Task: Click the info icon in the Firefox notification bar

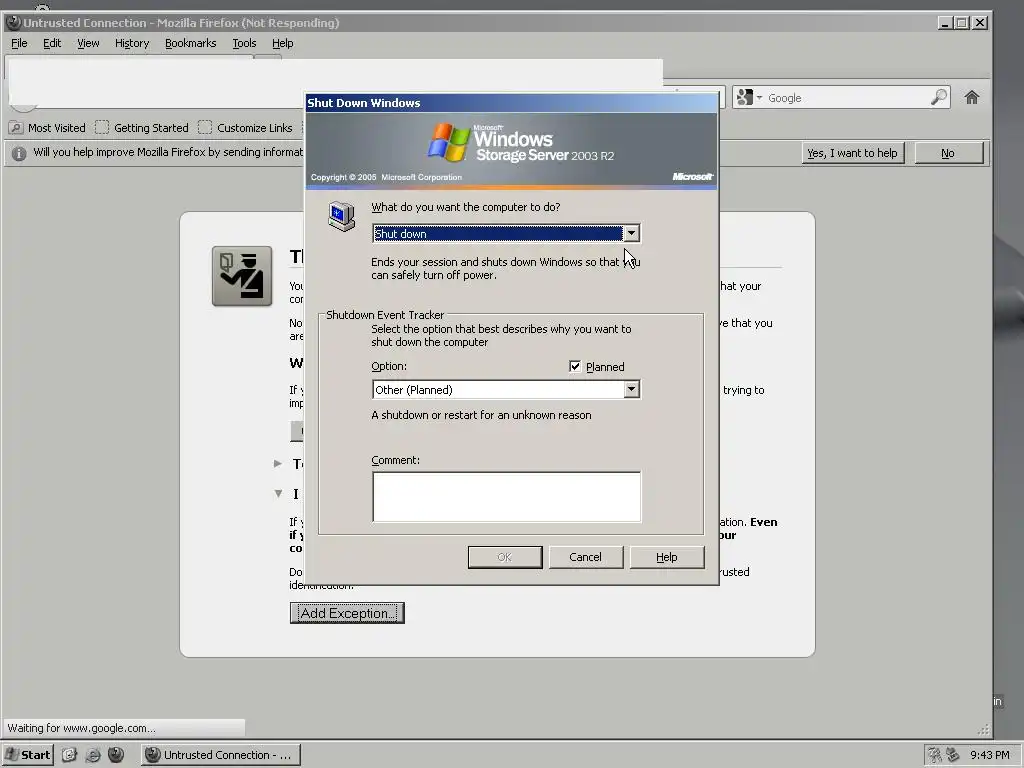Action: click(19, 153)
